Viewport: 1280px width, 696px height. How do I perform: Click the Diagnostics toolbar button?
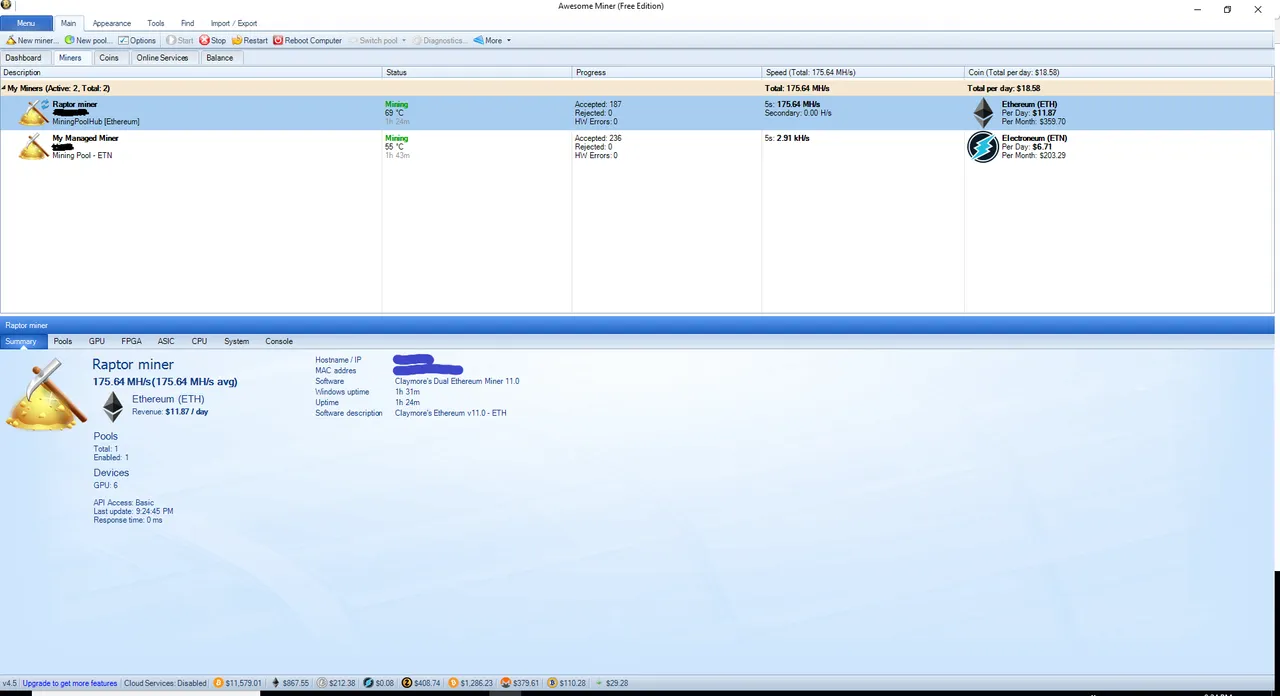438,41
